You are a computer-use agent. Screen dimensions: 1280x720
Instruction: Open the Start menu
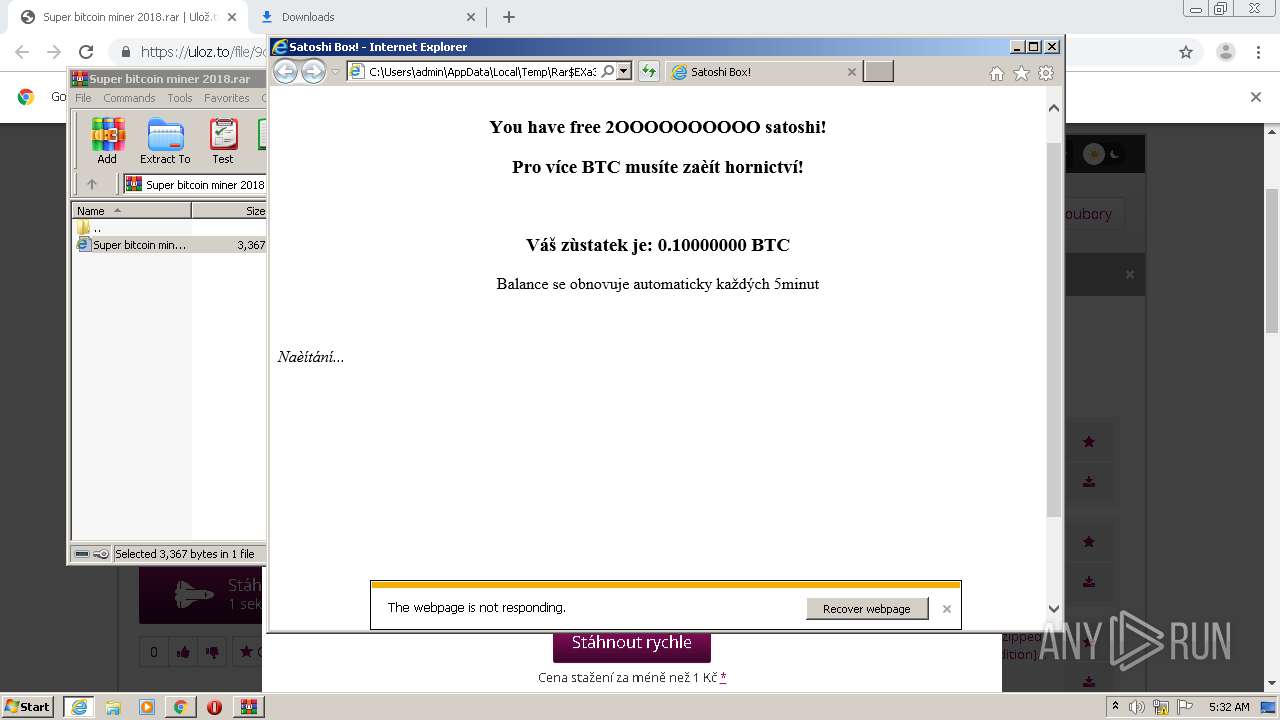(27, 706)
